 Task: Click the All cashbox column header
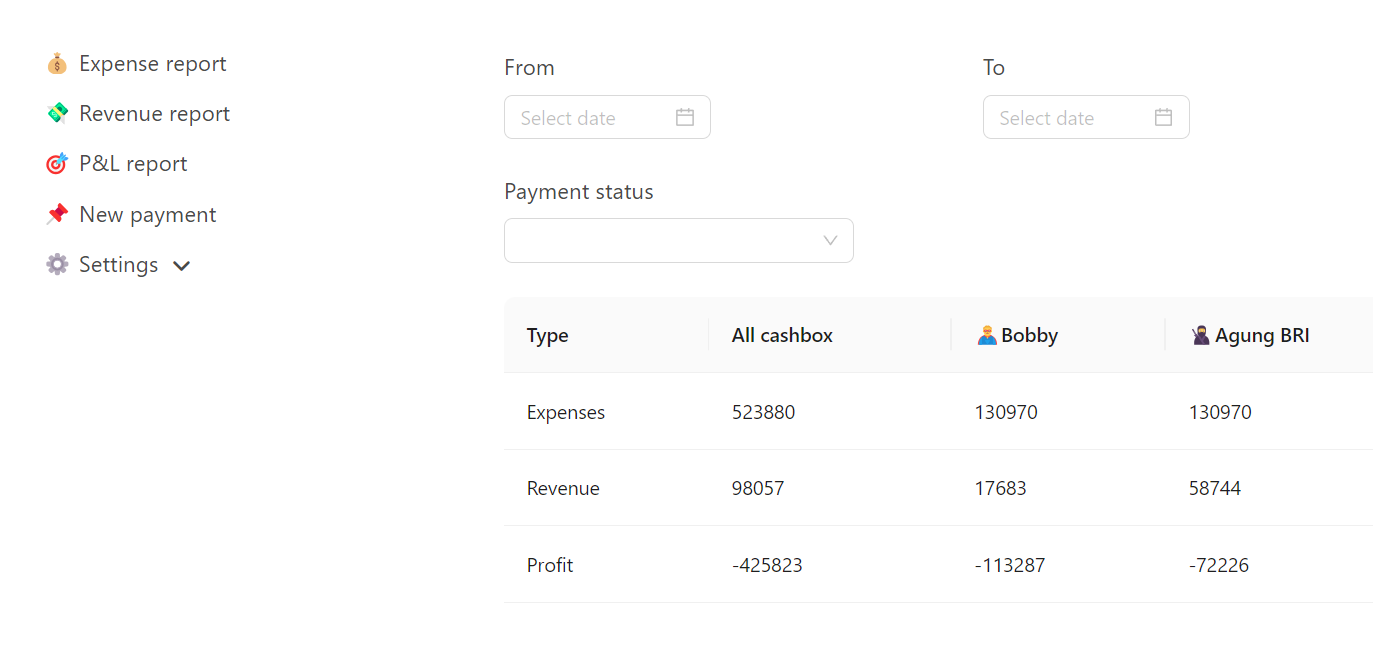(x=782, y=336)
